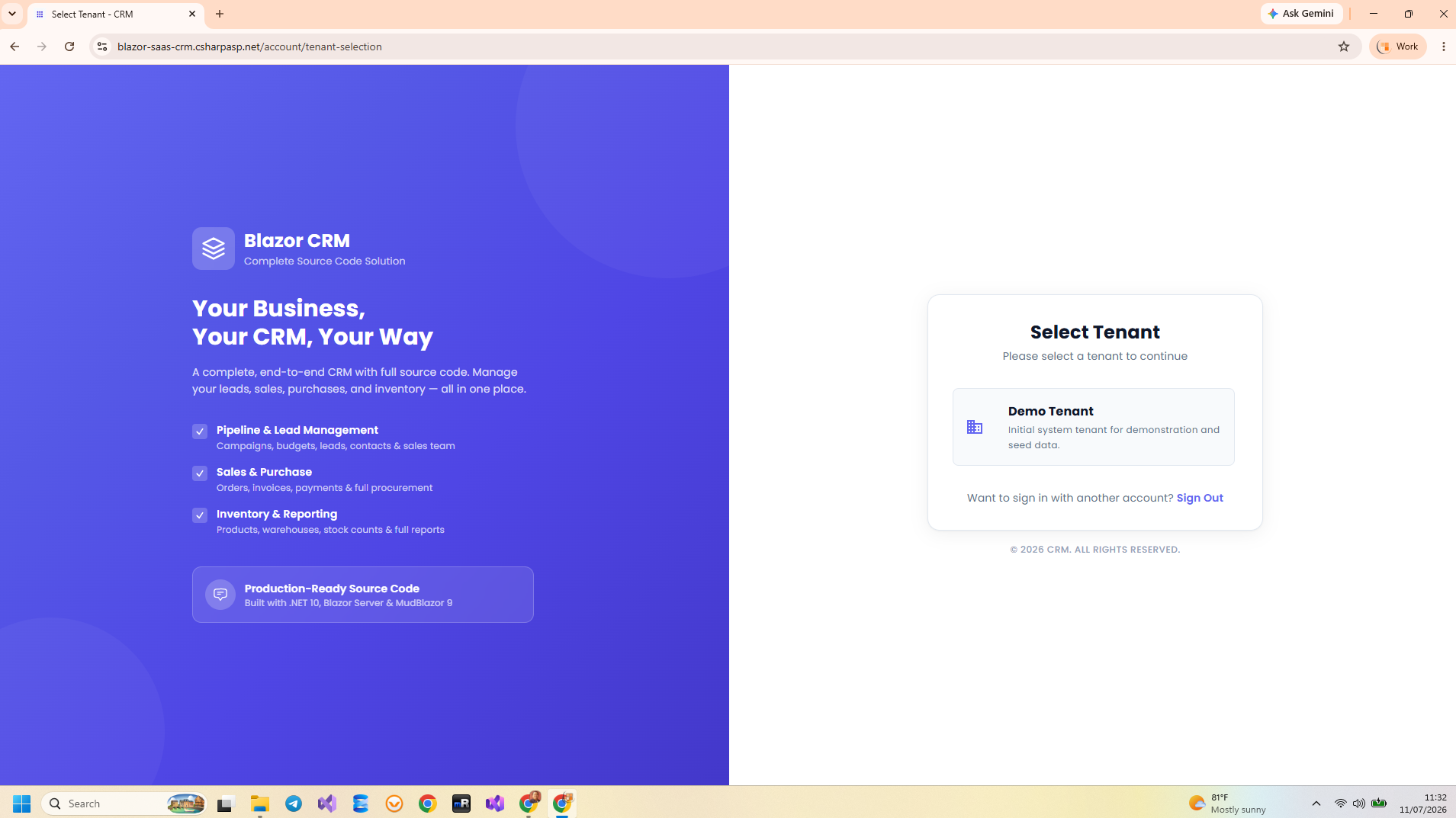
Task: Click the Sign Out link
Action: pos(1200,498)
